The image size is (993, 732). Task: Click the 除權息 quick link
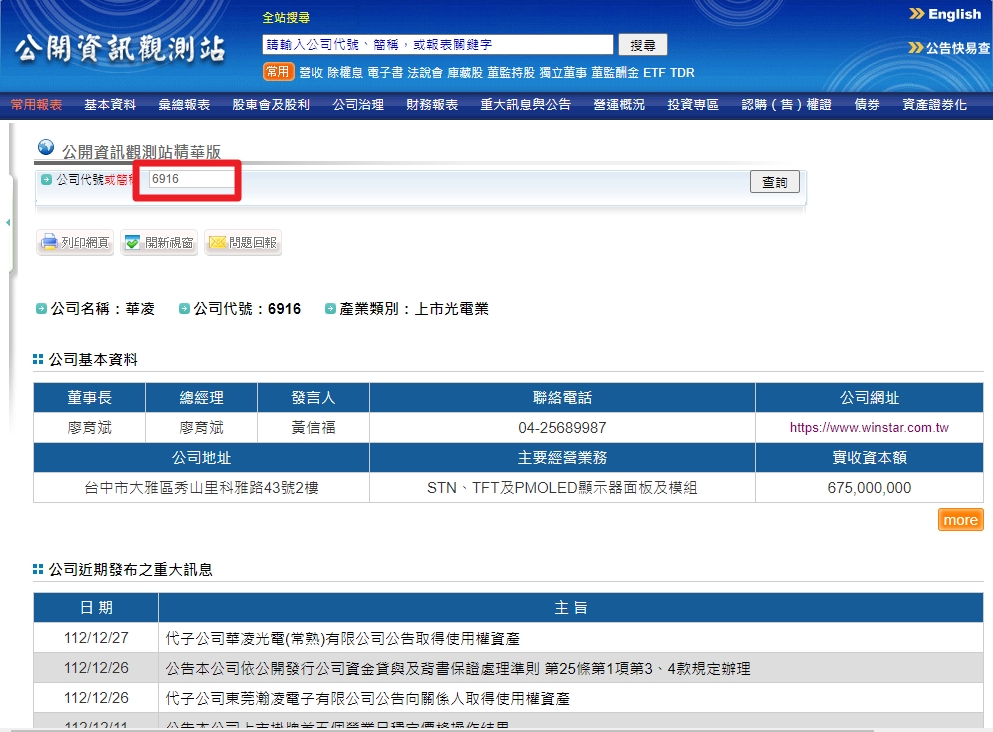345,72
